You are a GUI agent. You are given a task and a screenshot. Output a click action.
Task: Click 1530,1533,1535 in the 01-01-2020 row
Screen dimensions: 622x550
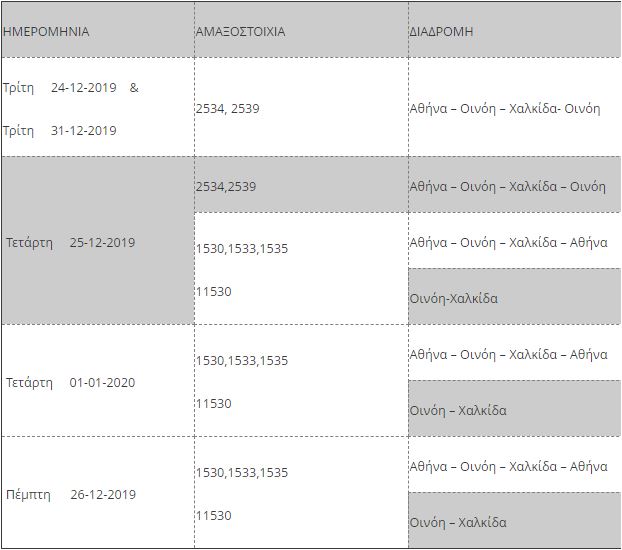[241, 360]
